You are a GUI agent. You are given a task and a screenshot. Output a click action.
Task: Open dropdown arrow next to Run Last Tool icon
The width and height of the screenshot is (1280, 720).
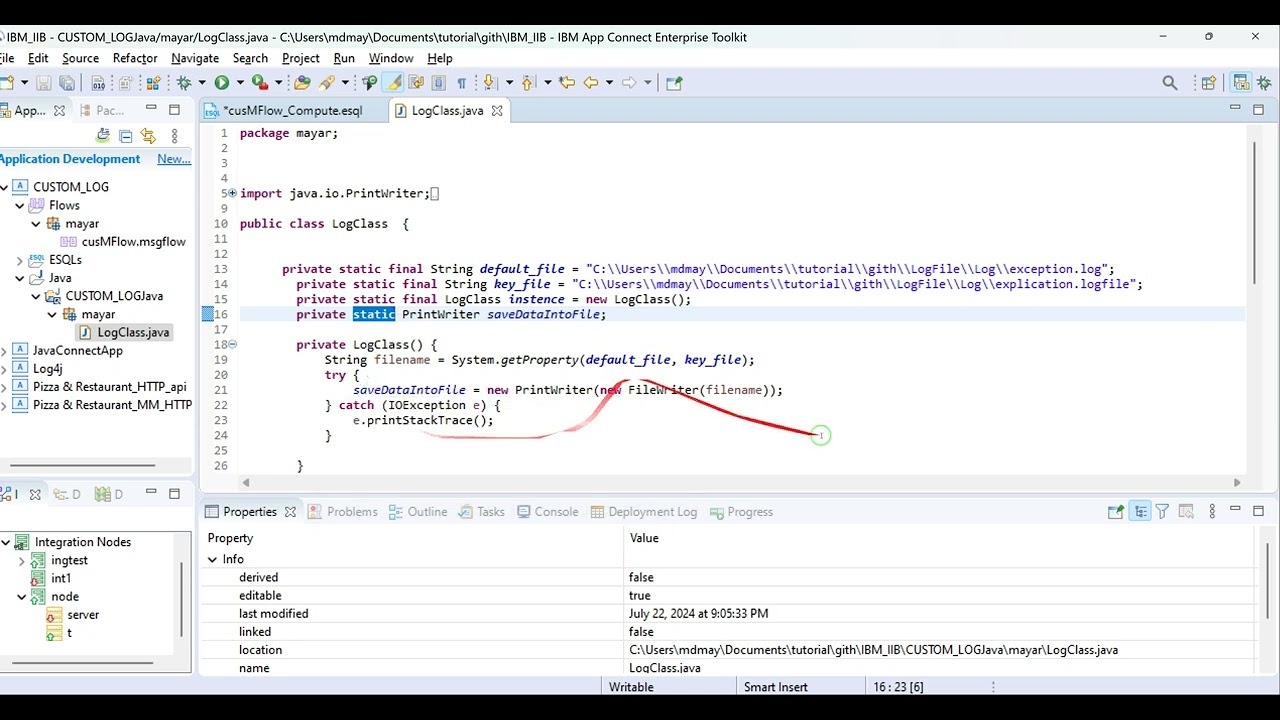(x=277, y=83)
